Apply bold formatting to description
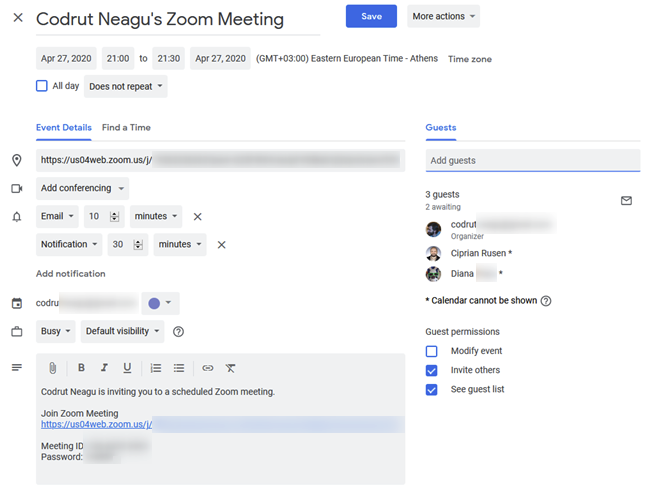This screenshot has height=493, width=648. [81, 368]
